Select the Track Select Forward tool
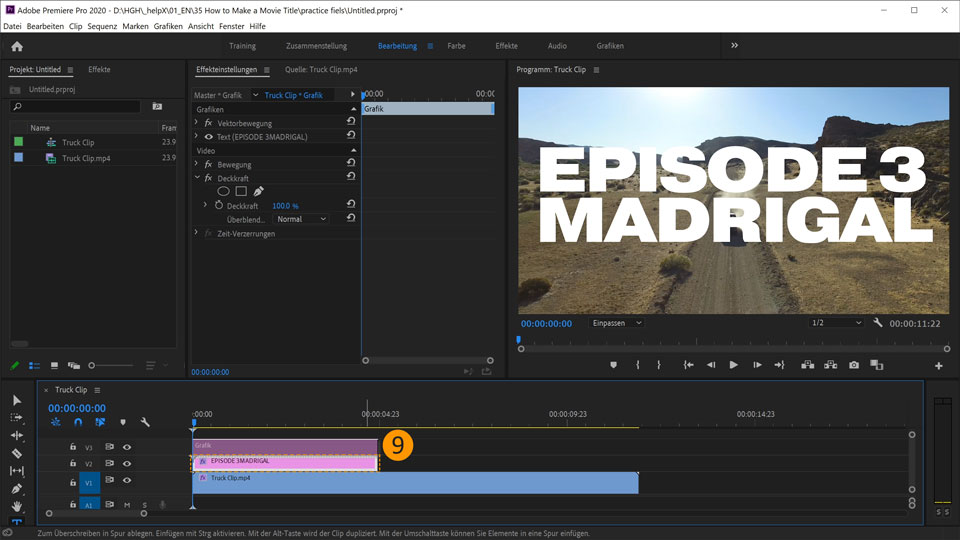The height and width of the screenshot is (540, 960). pos(17,418)
